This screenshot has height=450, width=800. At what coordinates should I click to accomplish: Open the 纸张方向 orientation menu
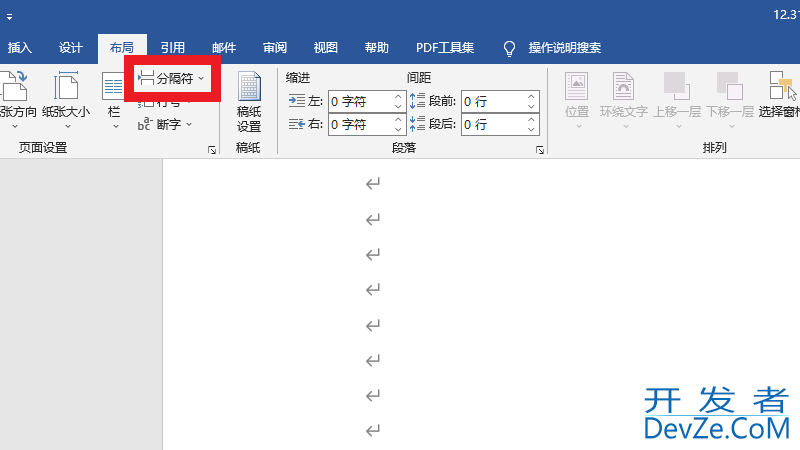click(16, 100)
